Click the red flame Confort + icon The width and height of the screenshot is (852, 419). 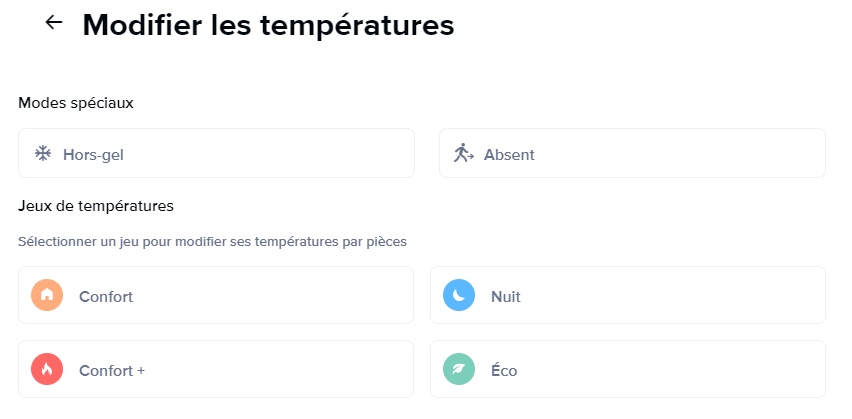(x=47, y=370)
